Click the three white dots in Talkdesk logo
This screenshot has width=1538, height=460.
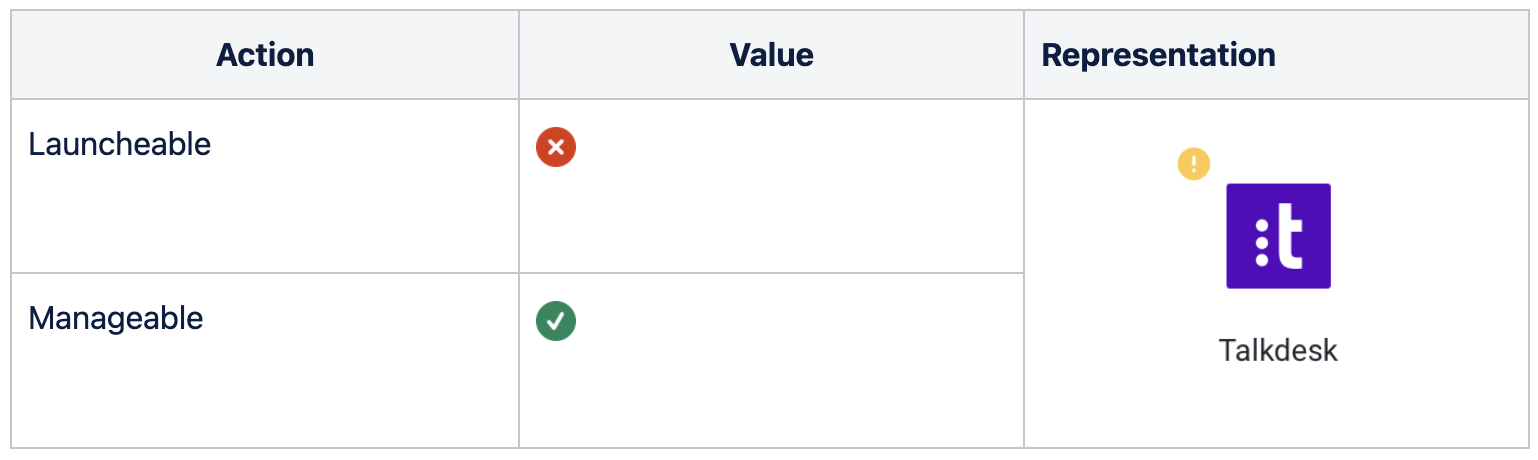click(x=1261, y=244)
